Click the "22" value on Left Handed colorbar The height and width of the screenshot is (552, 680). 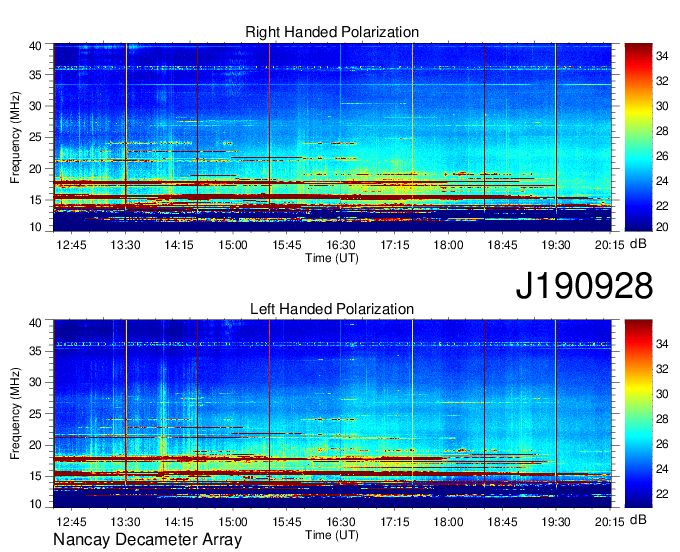pos(662,494)
